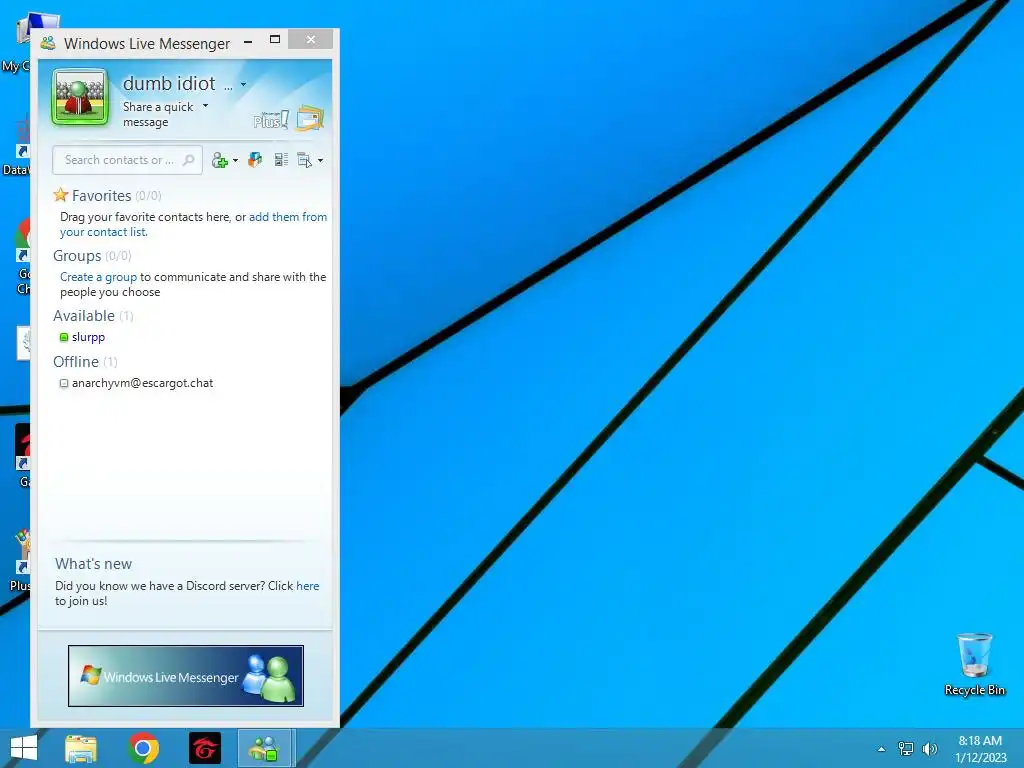This screenshot has height=768, width=1024.
Task: Select contact anarchyvm@escargot.chat
Action: pos(142,383)
